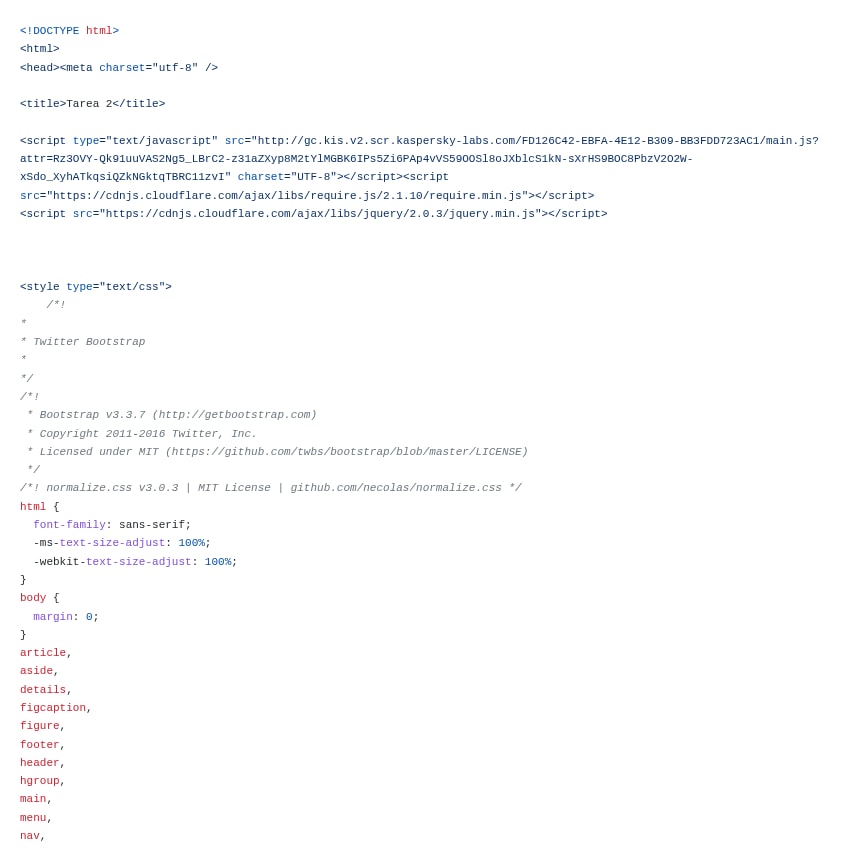The width and height of the screenshot is (848, 848).
Task: Click the nav selector
Action: [x=30, y=836]
